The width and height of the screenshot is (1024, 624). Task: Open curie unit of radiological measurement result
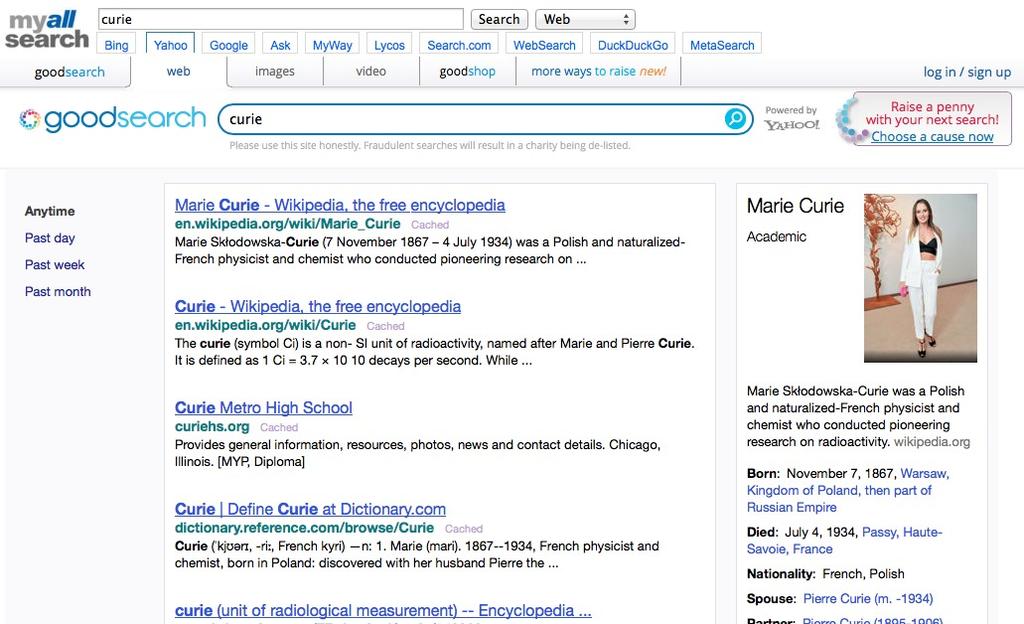click(383, 610)
